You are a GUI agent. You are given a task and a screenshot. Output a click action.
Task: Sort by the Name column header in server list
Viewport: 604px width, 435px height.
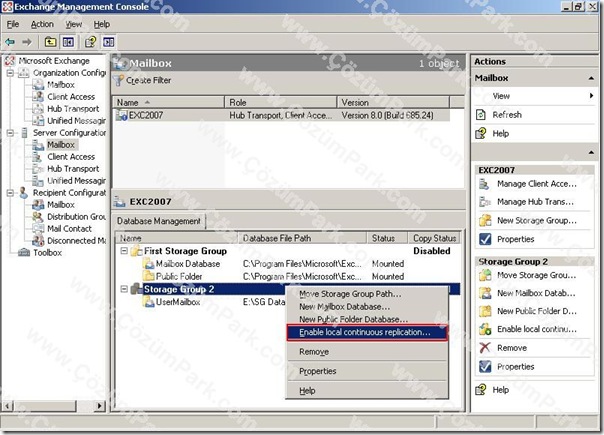(168, 102)
